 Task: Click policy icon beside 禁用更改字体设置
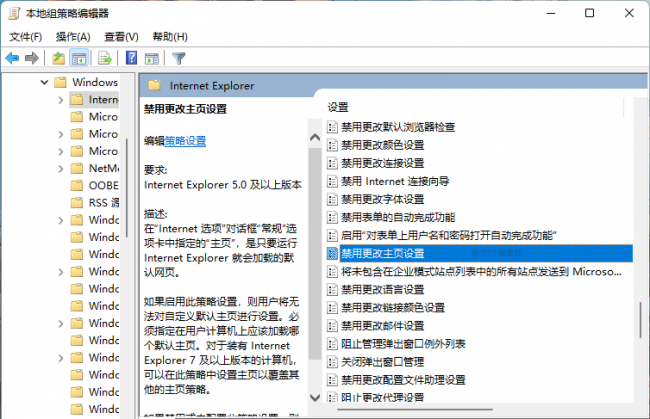pyautogui.click(x=332, y=199)
